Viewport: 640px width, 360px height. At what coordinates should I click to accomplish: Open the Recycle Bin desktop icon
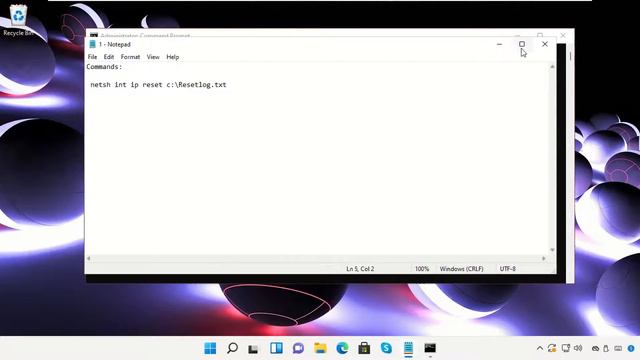[18, 20]
